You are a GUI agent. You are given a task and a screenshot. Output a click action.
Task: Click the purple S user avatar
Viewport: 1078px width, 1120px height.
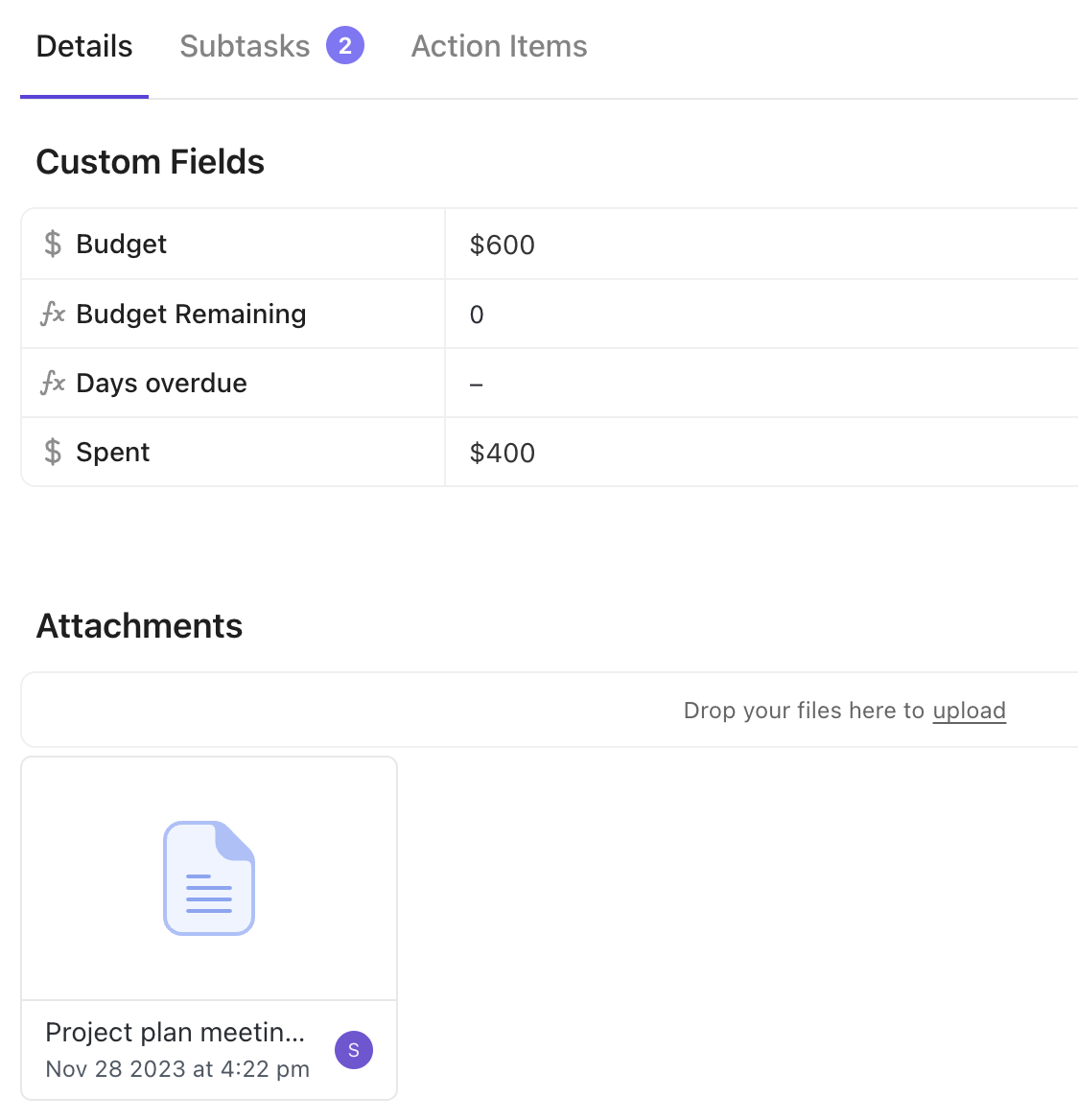[354, 1050]
